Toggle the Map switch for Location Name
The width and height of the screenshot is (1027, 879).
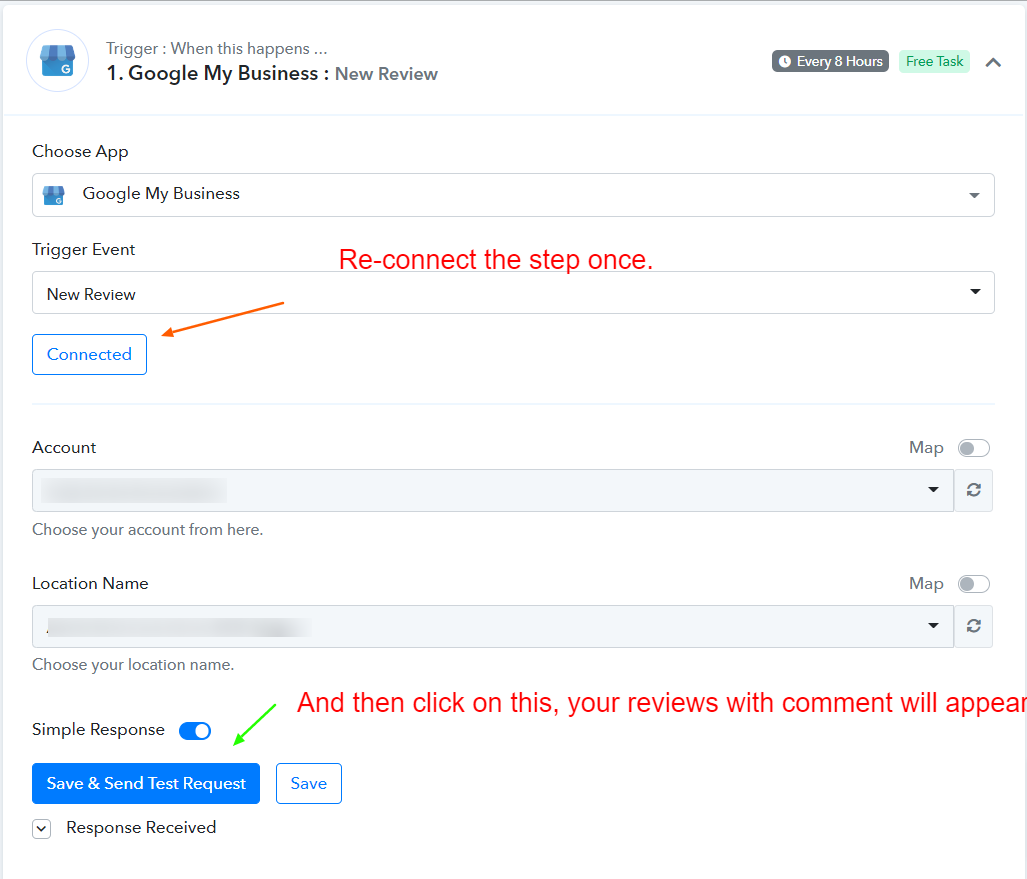tap(973, 584)
